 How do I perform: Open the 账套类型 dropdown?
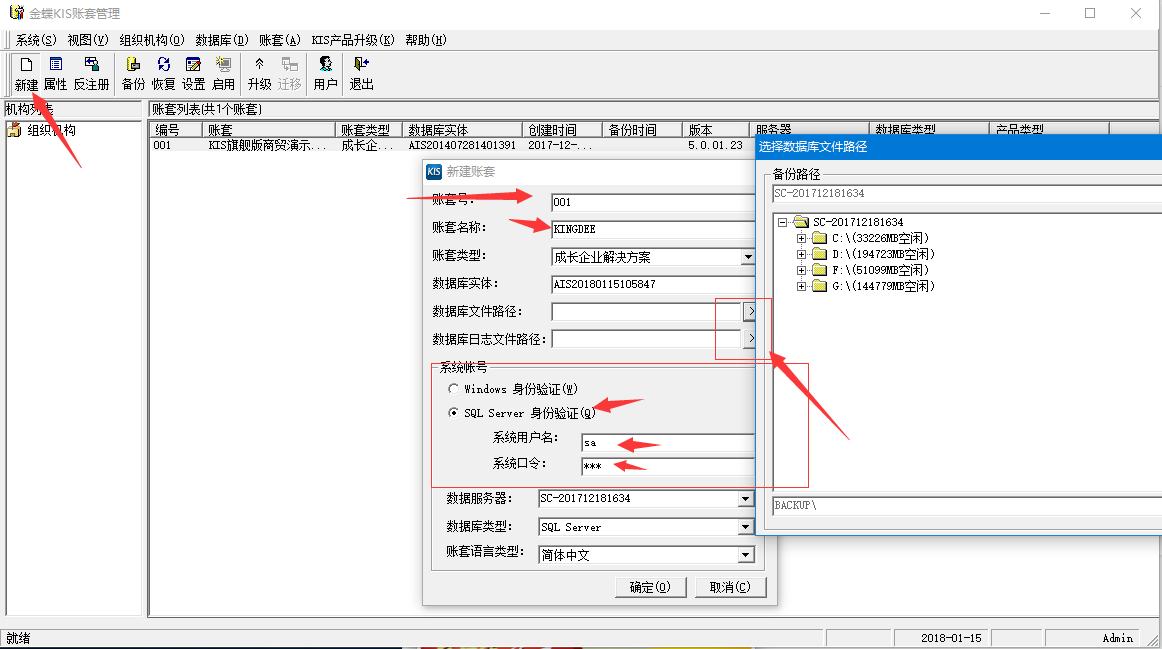745,257
